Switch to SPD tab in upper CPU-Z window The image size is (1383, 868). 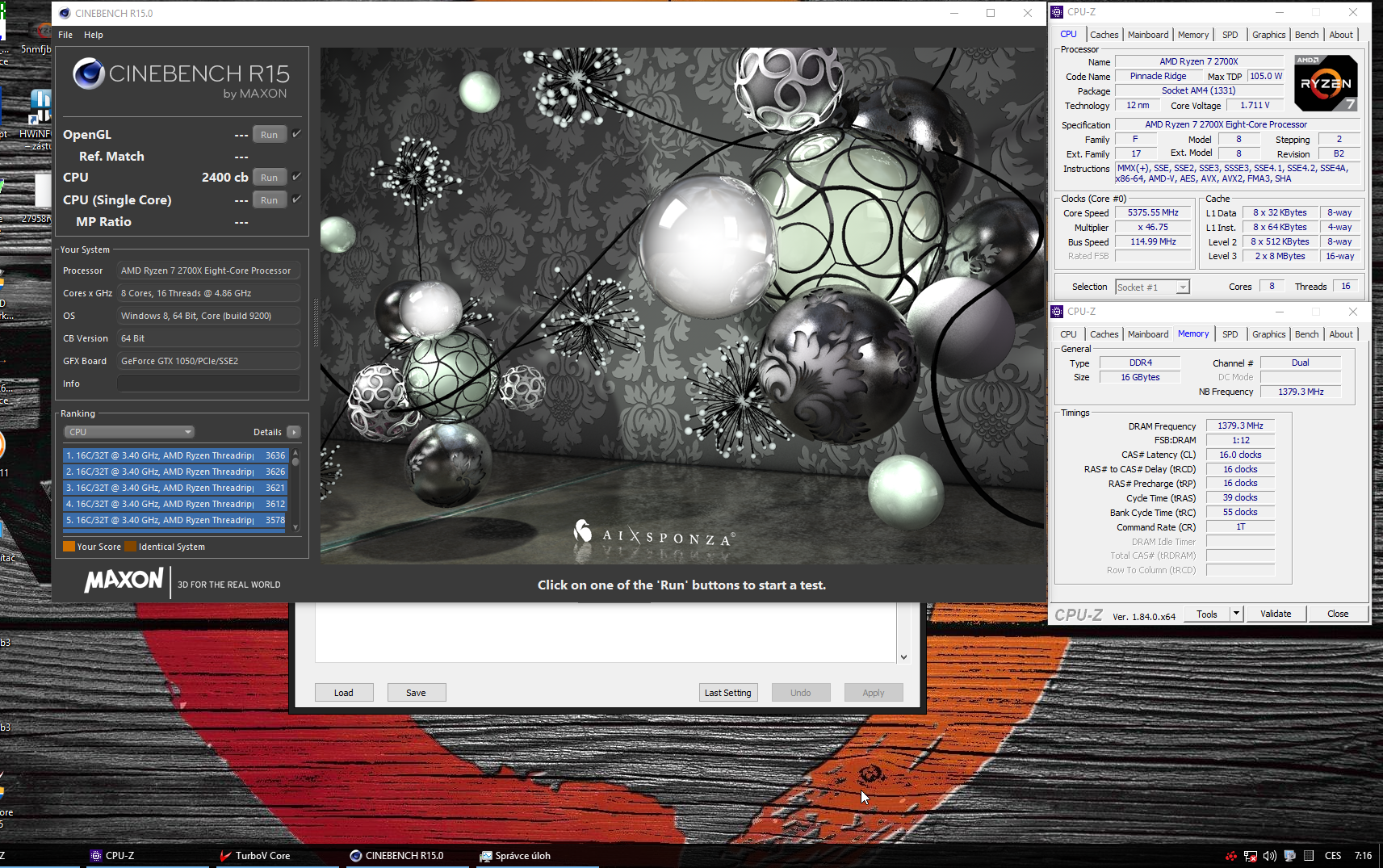pyautogui.click(x=1230, y=35)
